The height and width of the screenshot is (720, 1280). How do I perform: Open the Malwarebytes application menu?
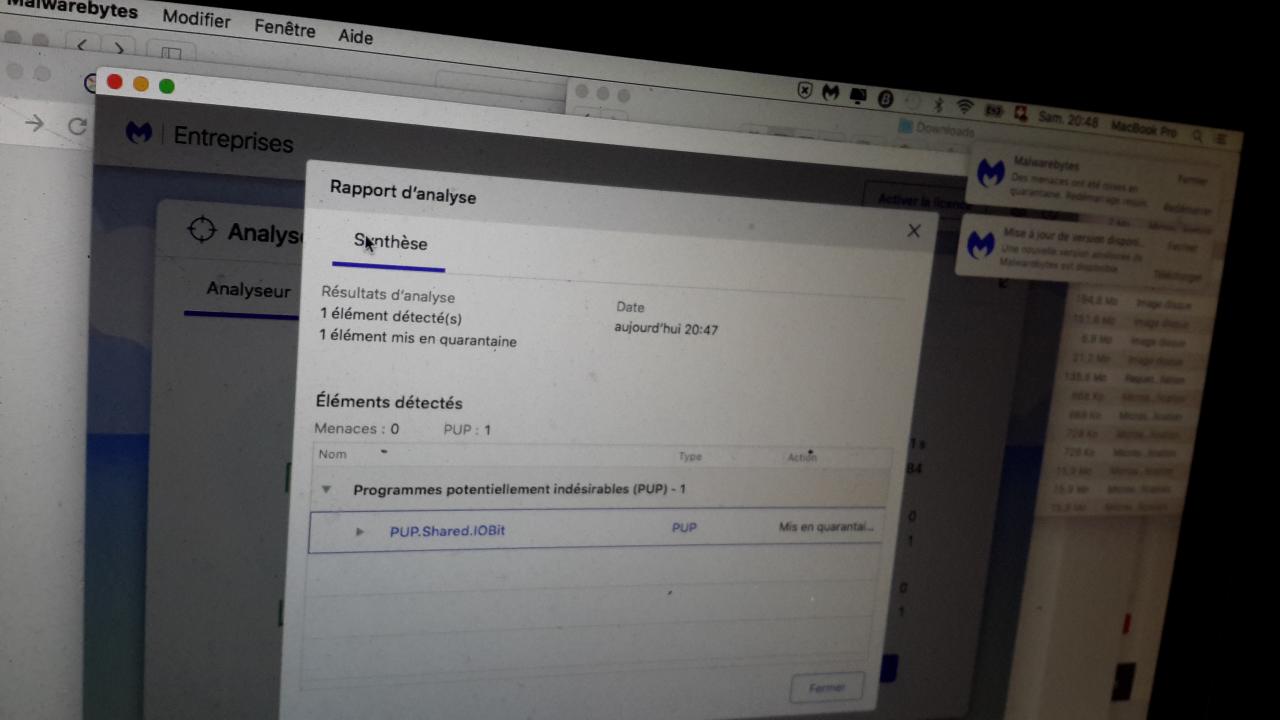click(x=71, y=8)
